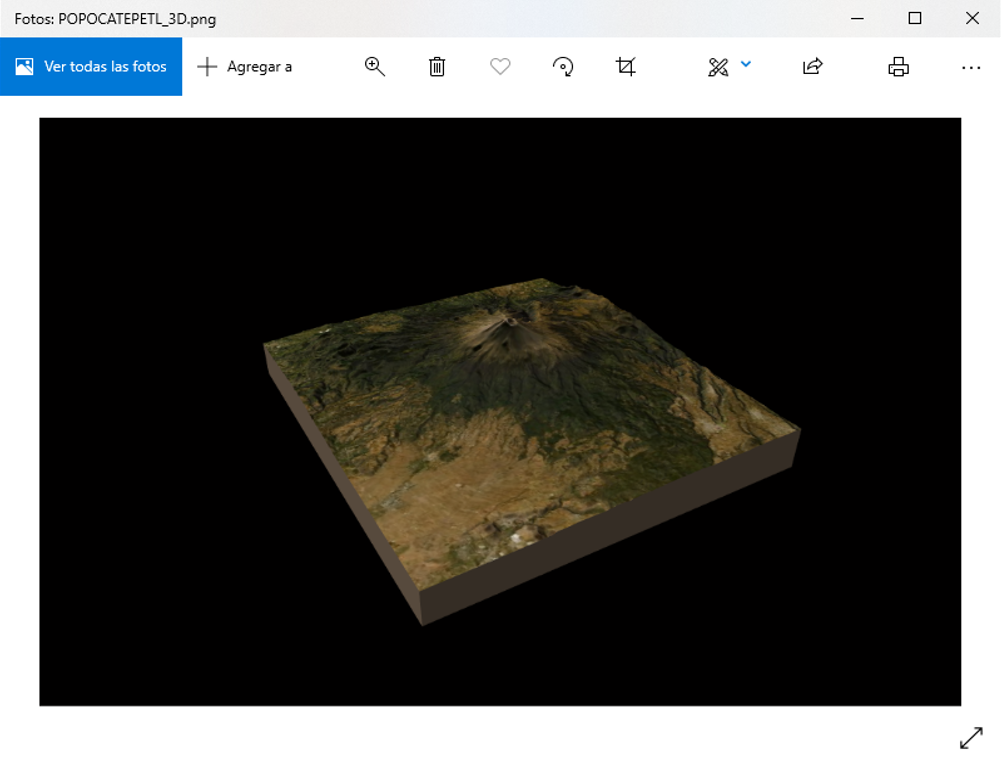1001x767 pixels.
Task: Click the picture icon in the blue button
Action: (x=25, y=67)
